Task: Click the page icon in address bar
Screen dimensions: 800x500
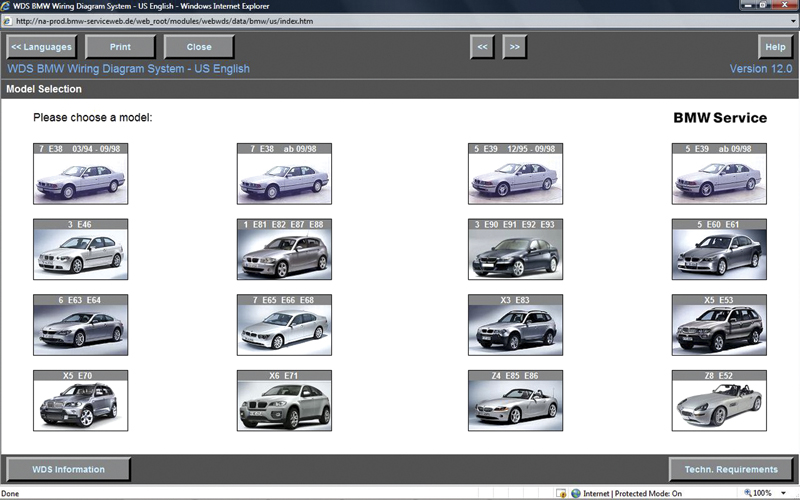Action: click(x=8, y=21)
